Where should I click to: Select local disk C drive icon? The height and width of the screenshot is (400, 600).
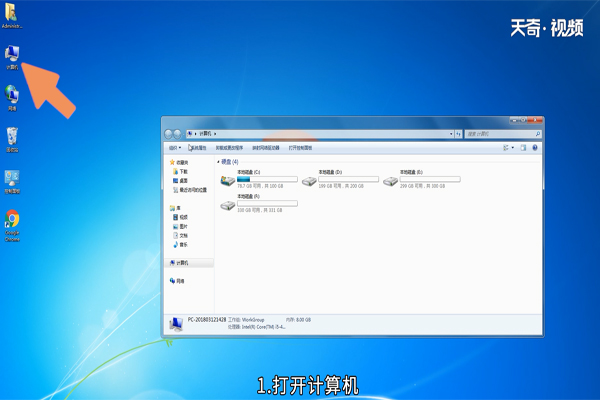[x=228, y=180]
